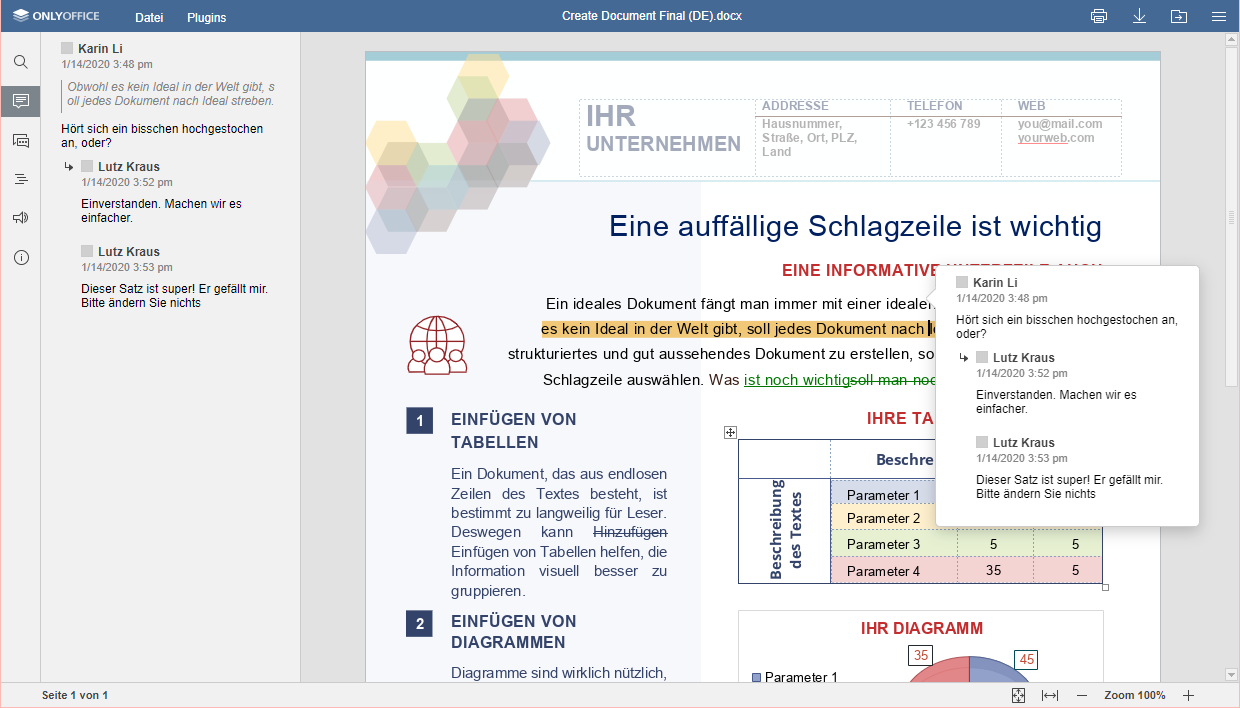This screenshot has height=708, width=1240.
Task: Click the IHR DIAGRAMM chart title
Action: [921, 628]
